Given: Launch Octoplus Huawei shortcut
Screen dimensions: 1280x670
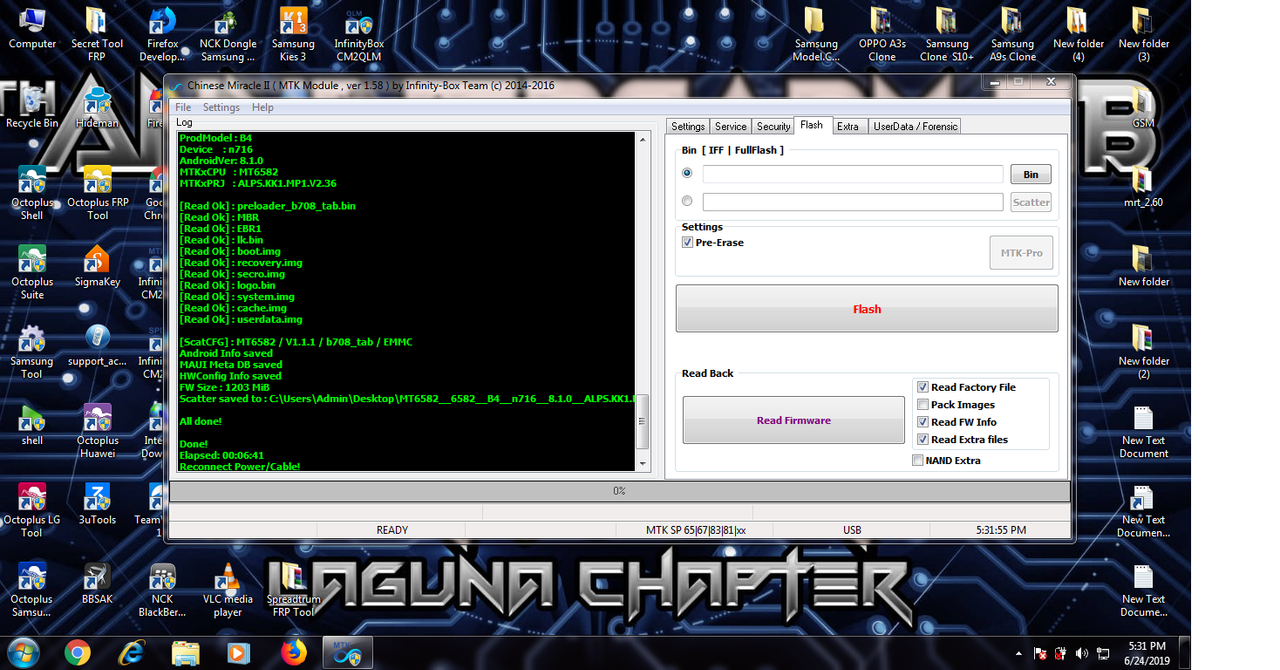Looking at the screenshot, I should pyautogui.click(x=97, y=431).
